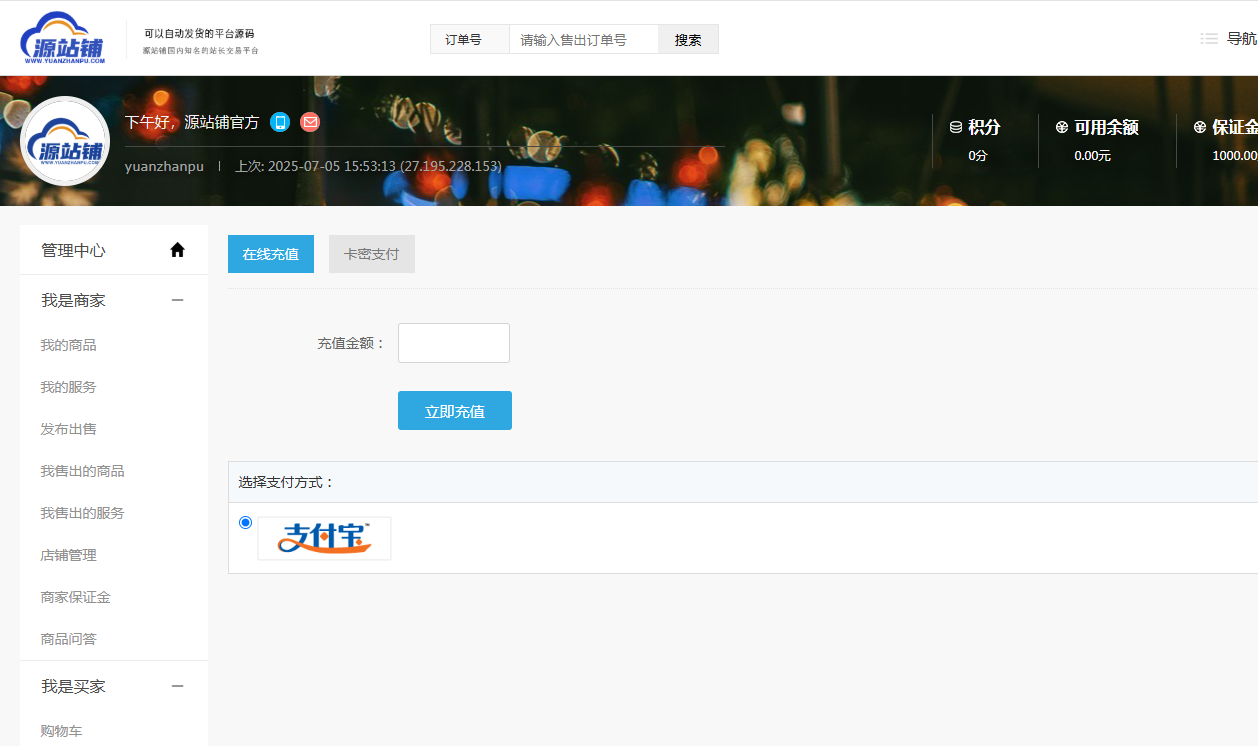This screenshot has width=1258, height=746.
Task: Click the 立即充值 button
Action: [x=455, y=411]
